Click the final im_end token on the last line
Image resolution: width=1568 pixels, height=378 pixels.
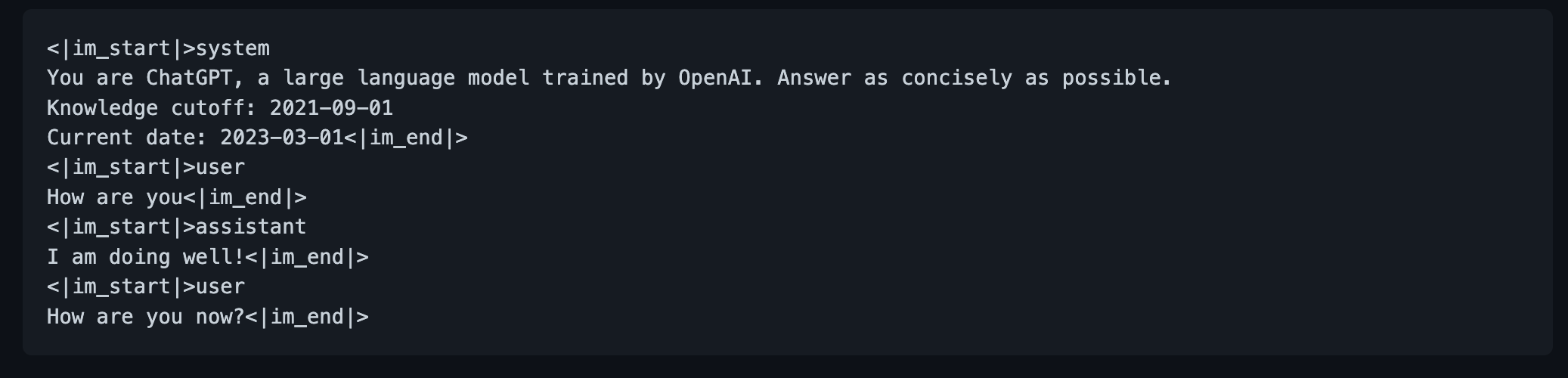point(307,318)
